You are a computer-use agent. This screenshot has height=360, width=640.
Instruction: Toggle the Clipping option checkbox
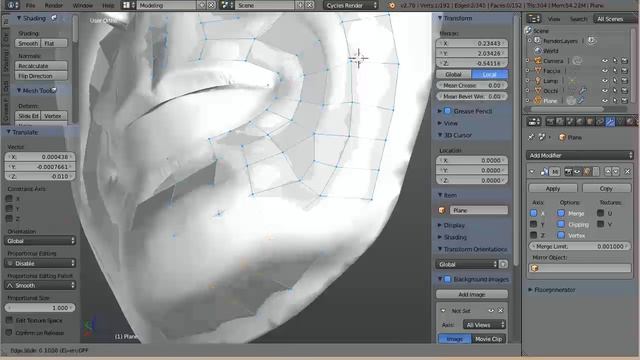coord(561,224)
